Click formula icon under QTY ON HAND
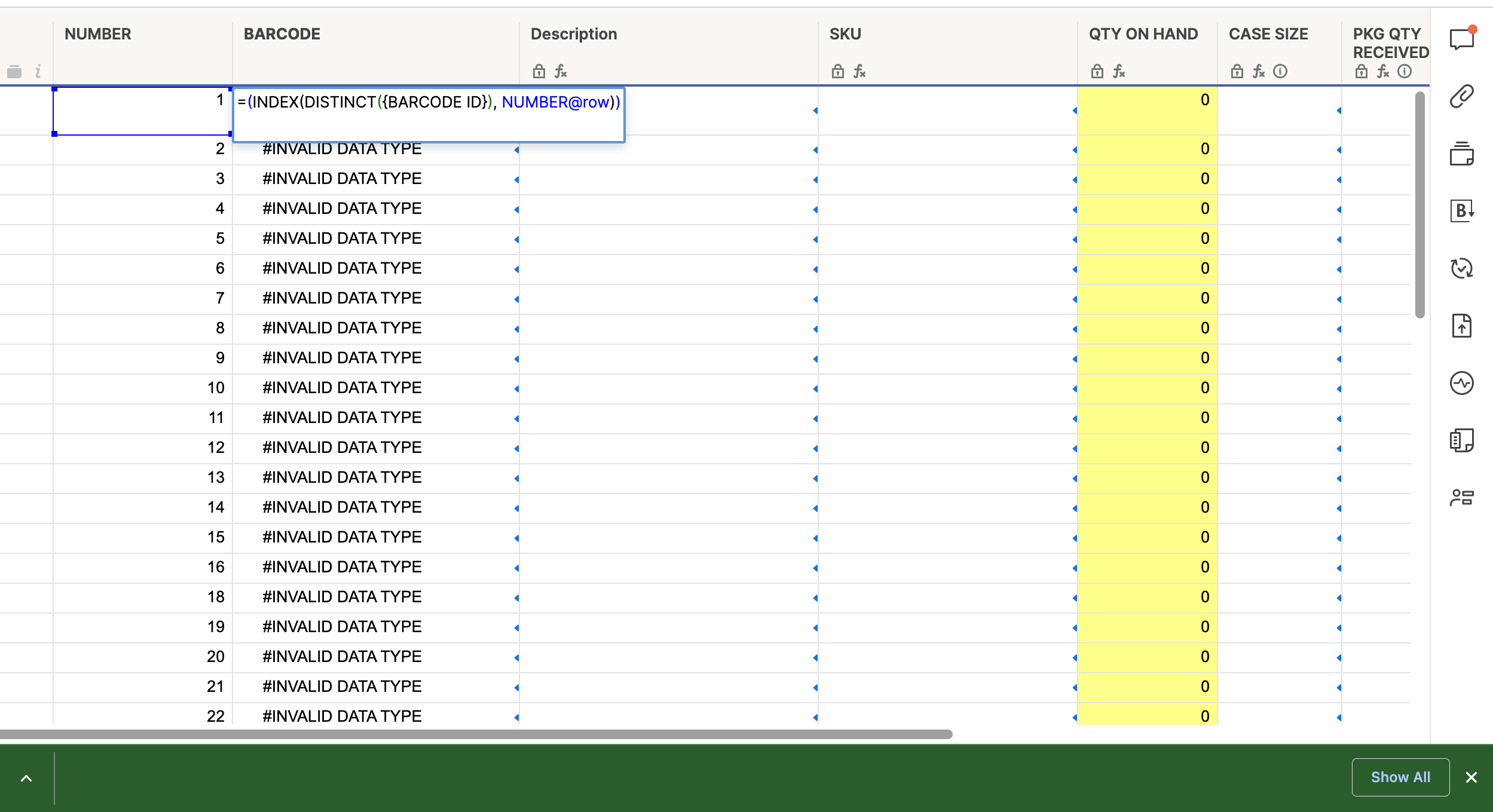The height and width of the screenshot is (812, 1493). click(1119, 72)
